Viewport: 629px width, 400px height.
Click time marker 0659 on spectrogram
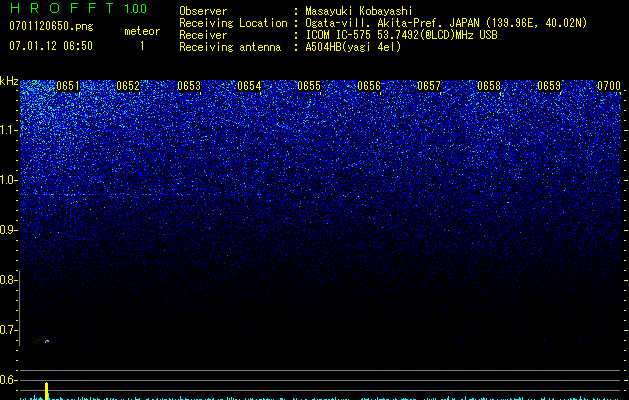(549, 86)
